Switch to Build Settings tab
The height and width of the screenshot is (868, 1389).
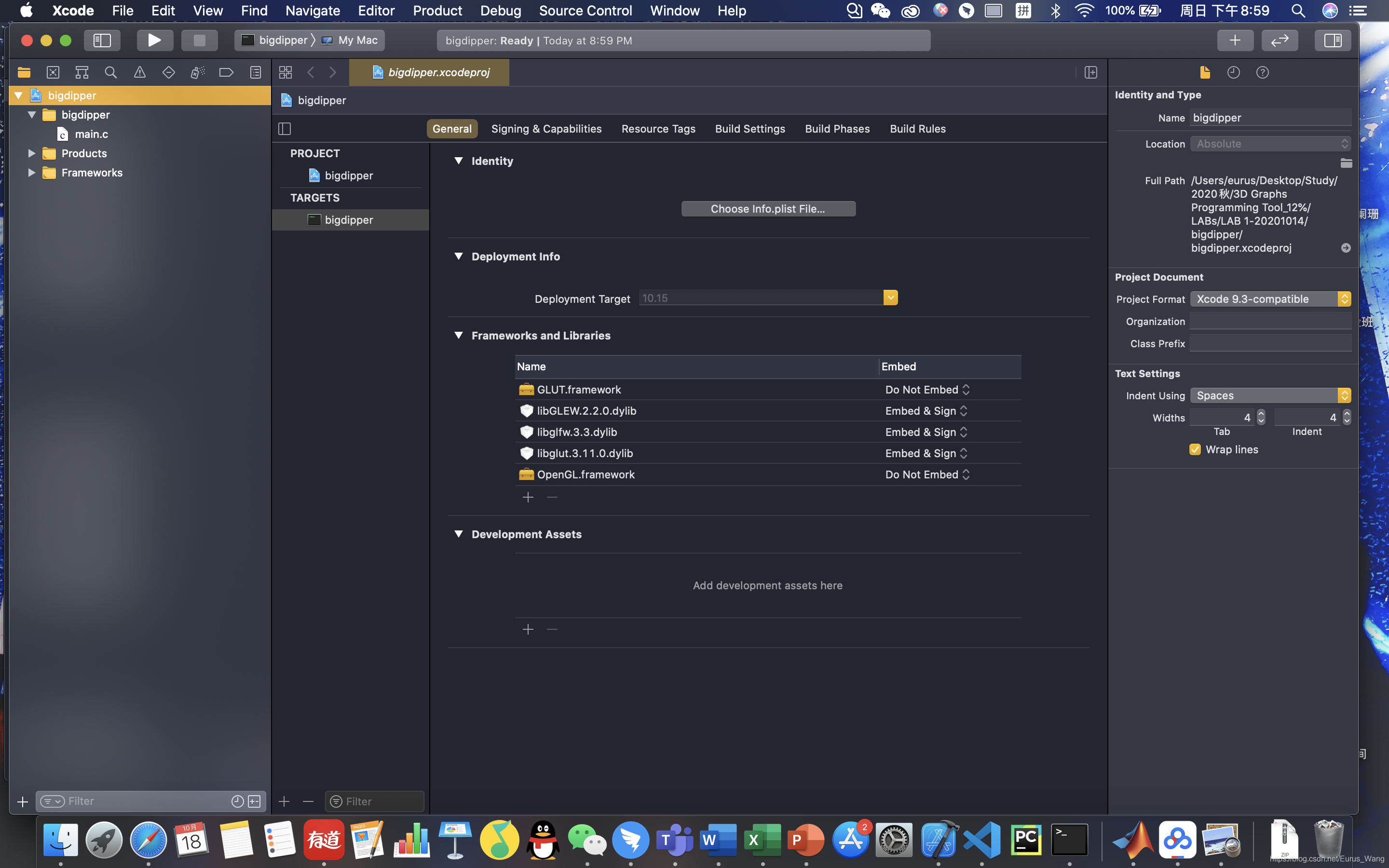point(749,129)
